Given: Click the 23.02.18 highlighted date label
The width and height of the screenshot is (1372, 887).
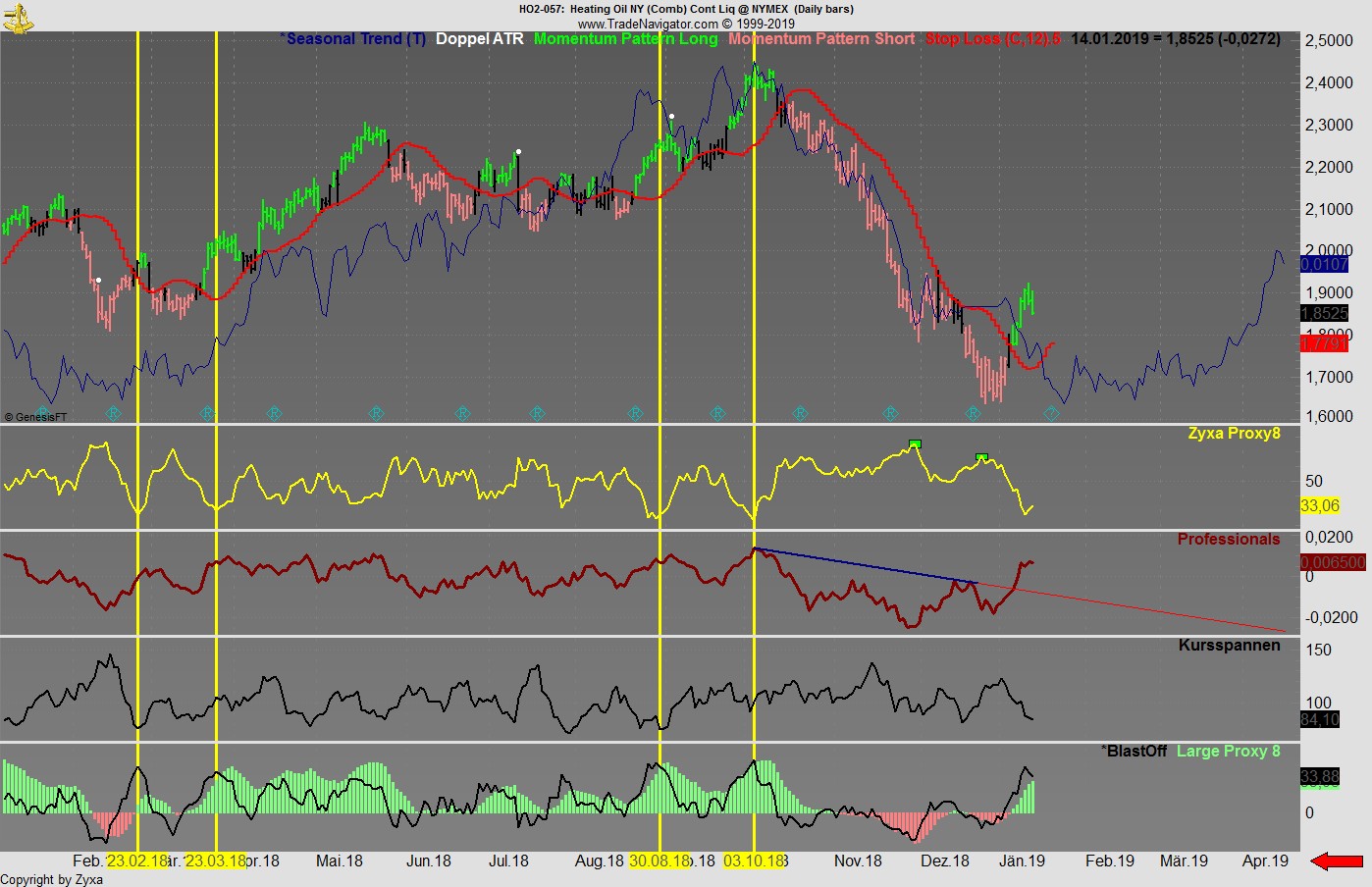Looking at the screenshot, I should 137,861.
